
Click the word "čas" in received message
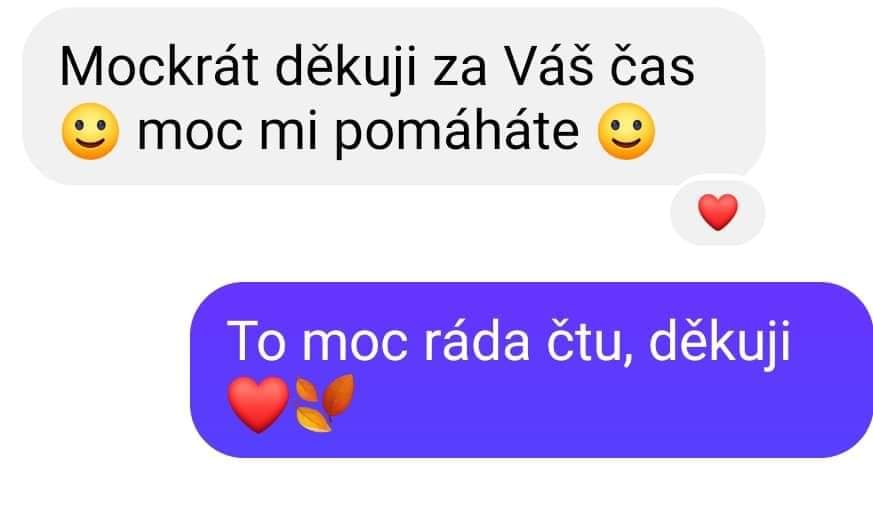point(652,67)
